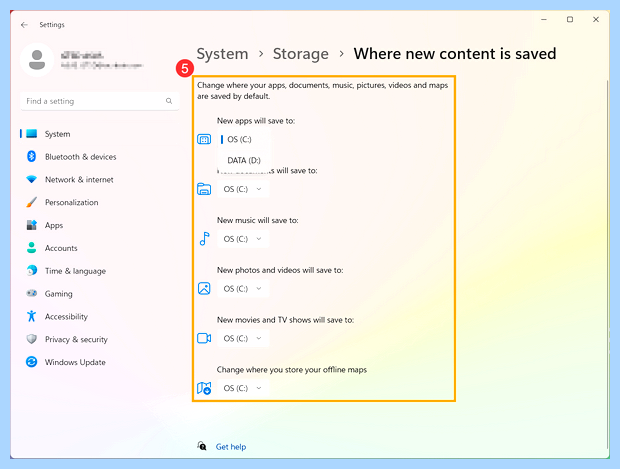The image size is (620, 469).
Task: Click "New movies and TV shows will save to:" text
Action: [x=285, y=320]
